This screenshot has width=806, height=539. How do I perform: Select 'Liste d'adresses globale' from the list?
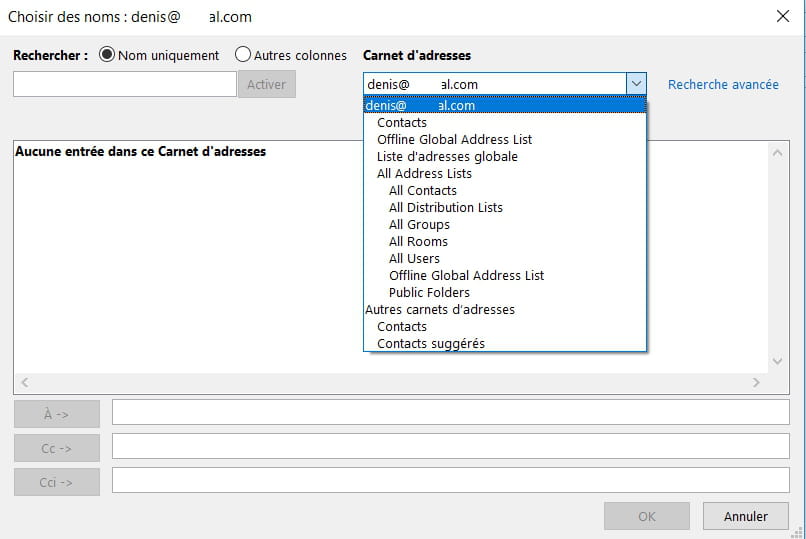(x=447, y=157)
